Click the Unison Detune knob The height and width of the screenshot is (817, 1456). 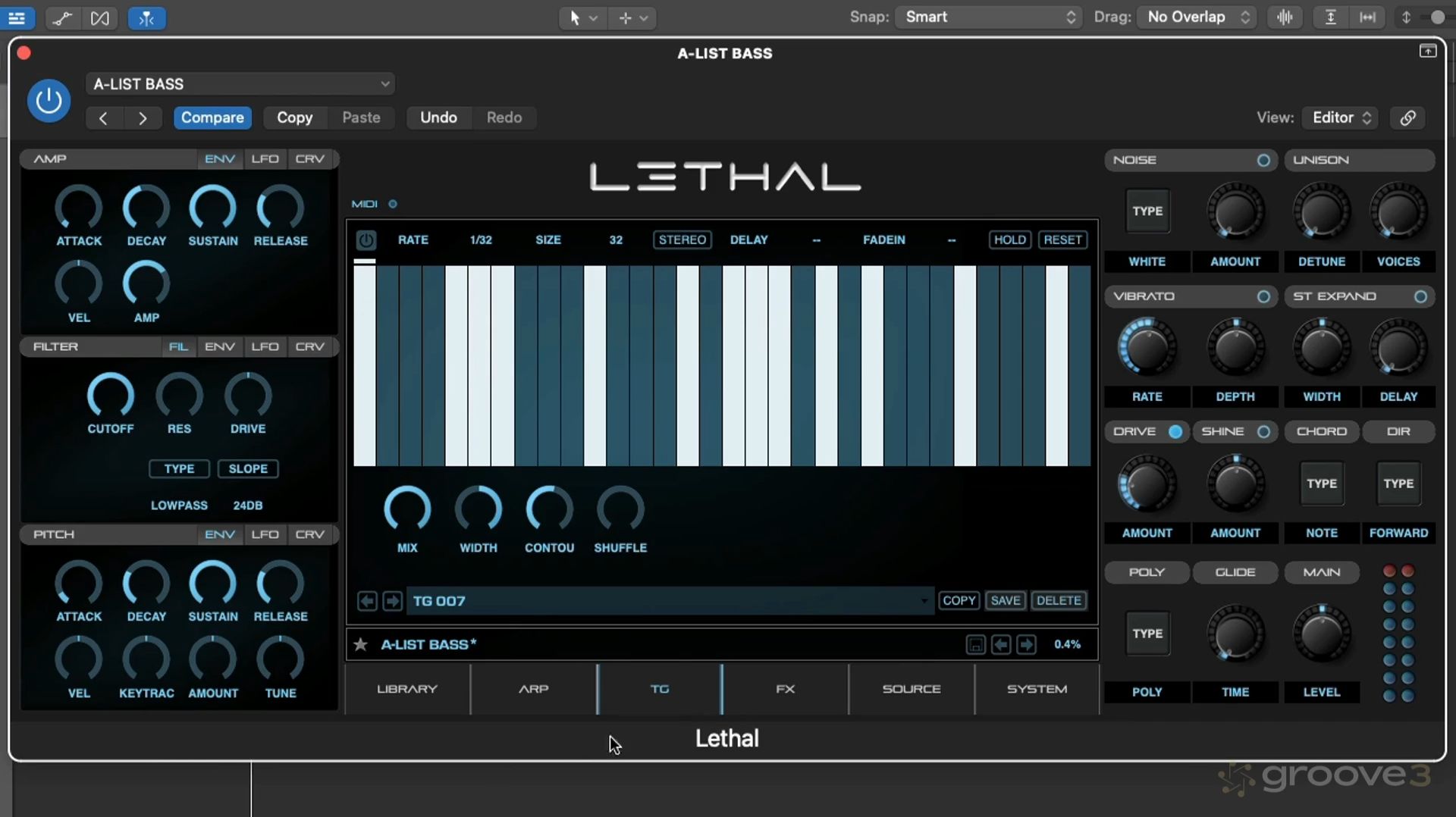click(1322, 212)
